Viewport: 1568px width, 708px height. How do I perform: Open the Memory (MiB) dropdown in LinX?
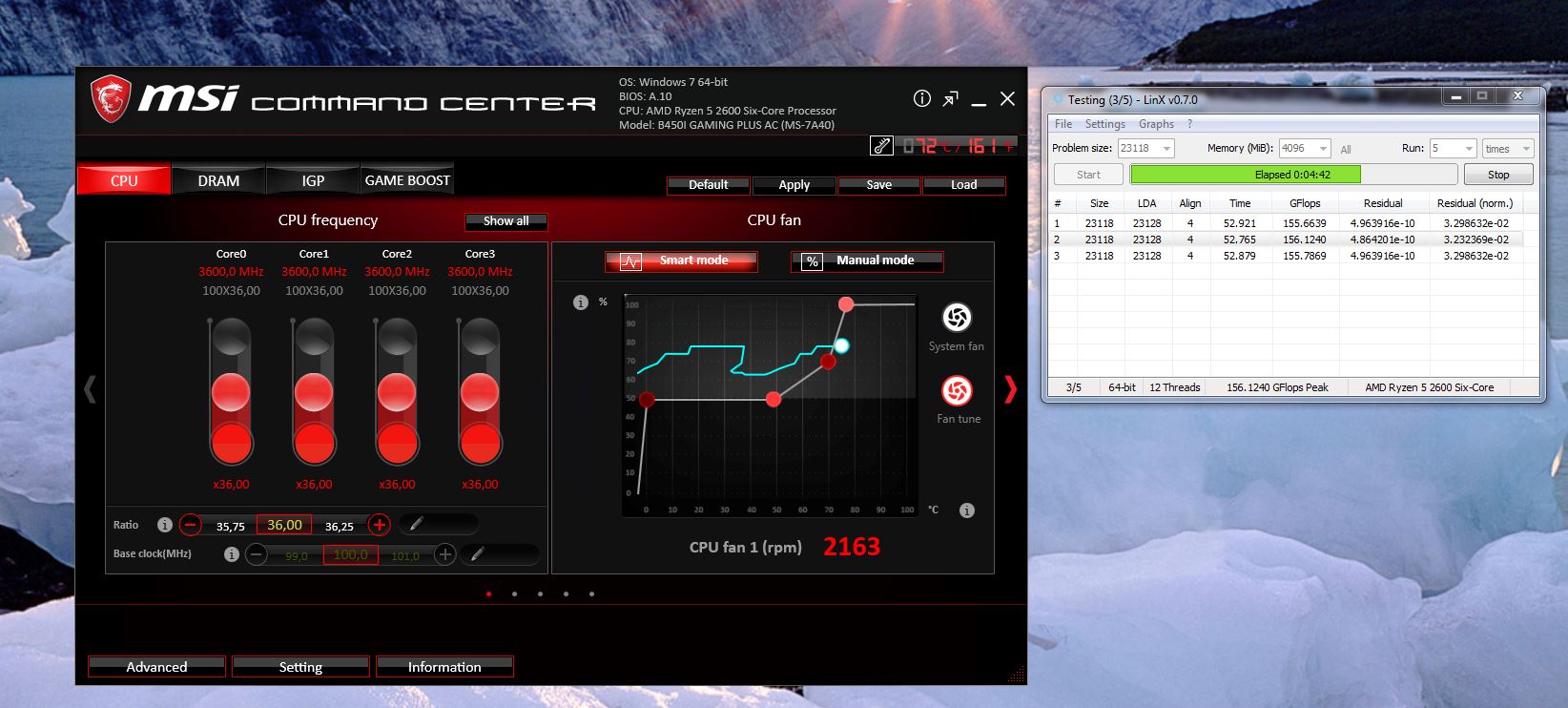click(1305, 149)
